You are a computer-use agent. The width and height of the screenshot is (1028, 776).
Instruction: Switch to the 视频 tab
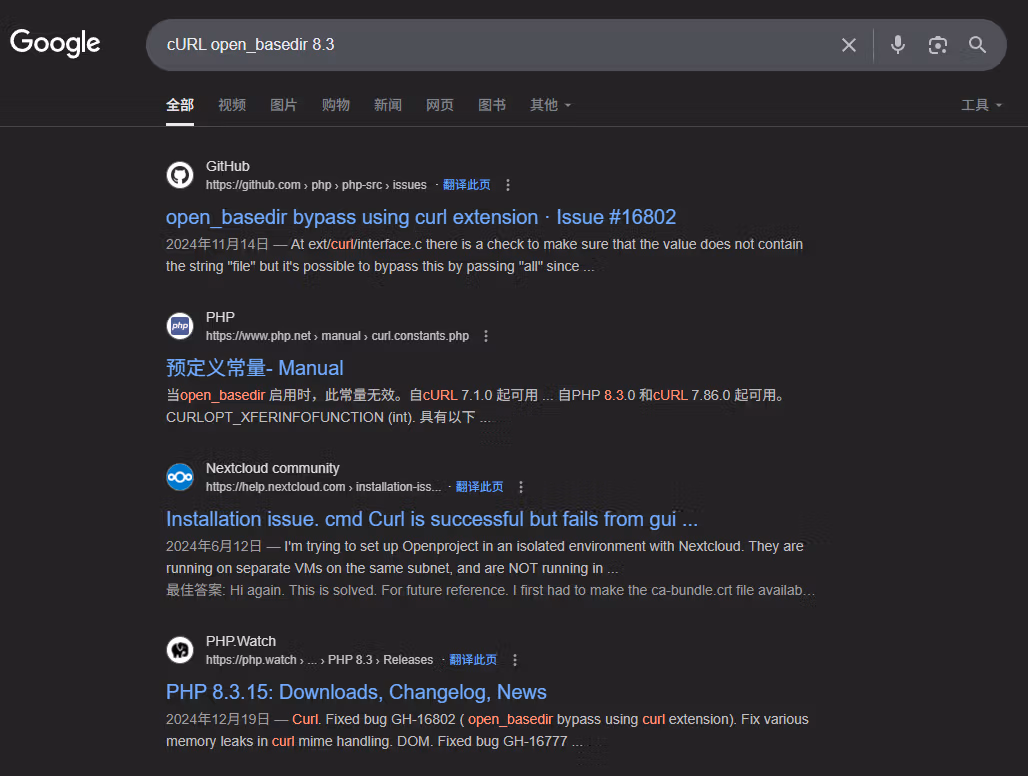coord(232,105)
